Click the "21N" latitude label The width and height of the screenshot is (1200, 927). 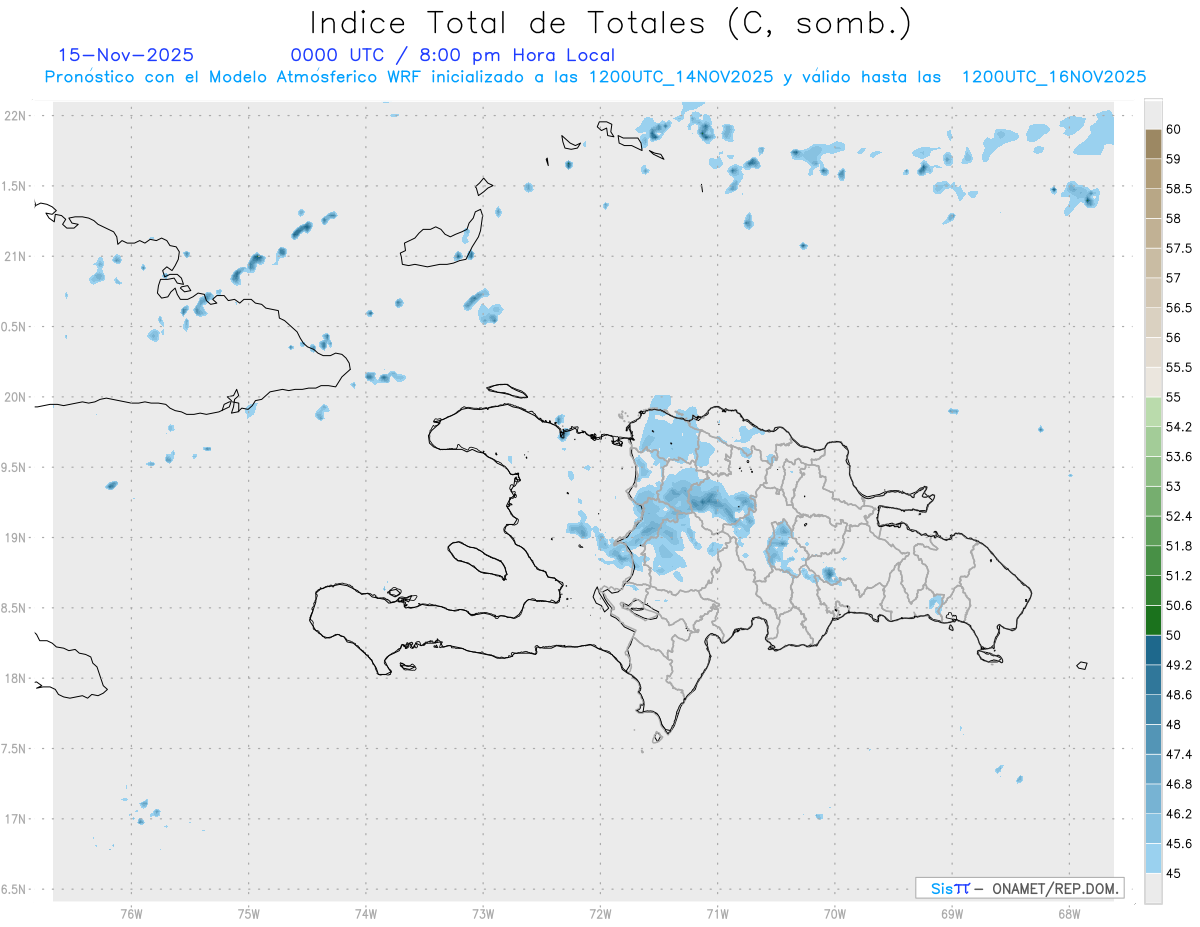point(16,256)
